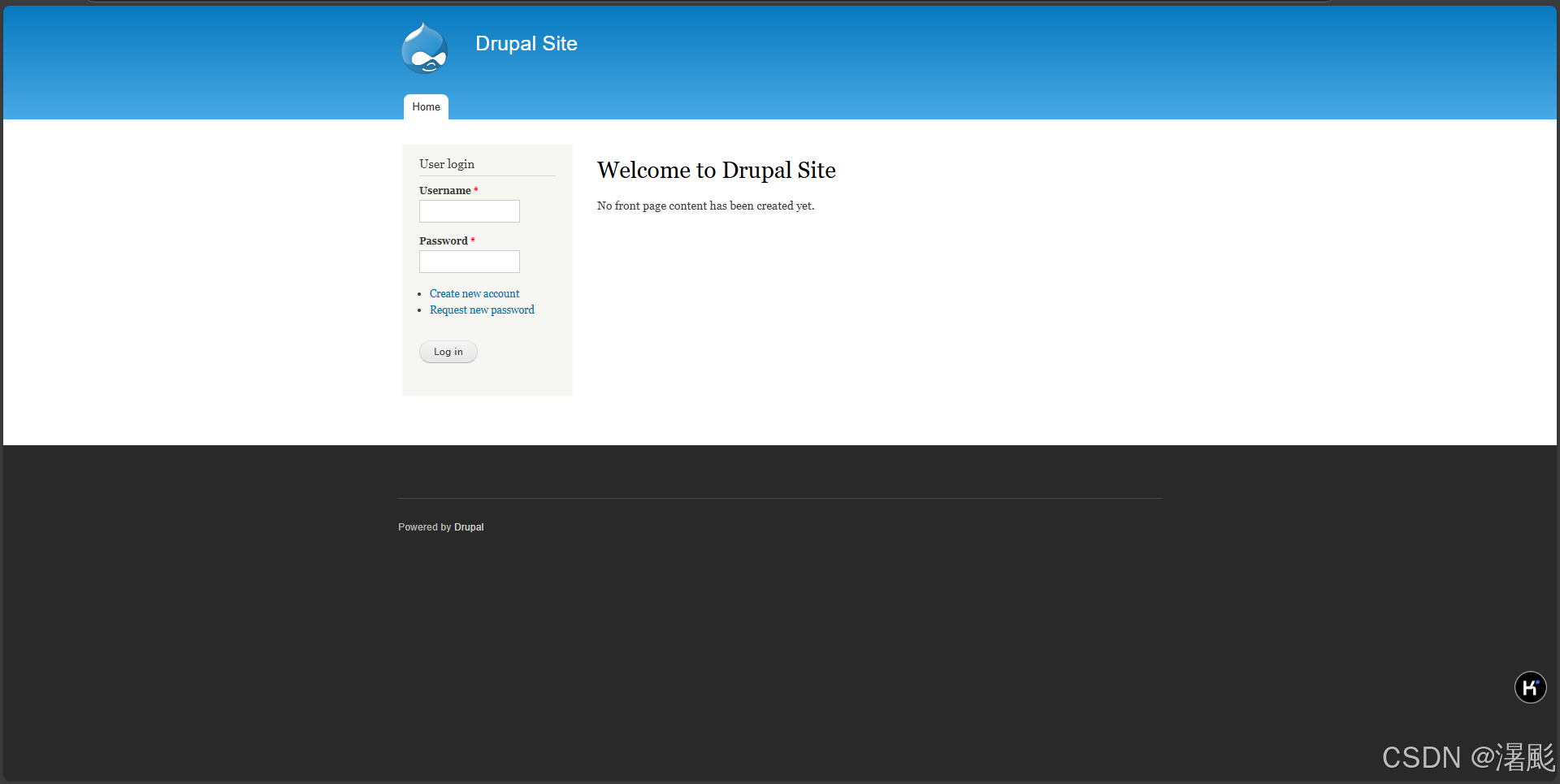Screen dimensions: 1560x784
Task: Open the Request new password link
Action: click(x=482, y=310)
